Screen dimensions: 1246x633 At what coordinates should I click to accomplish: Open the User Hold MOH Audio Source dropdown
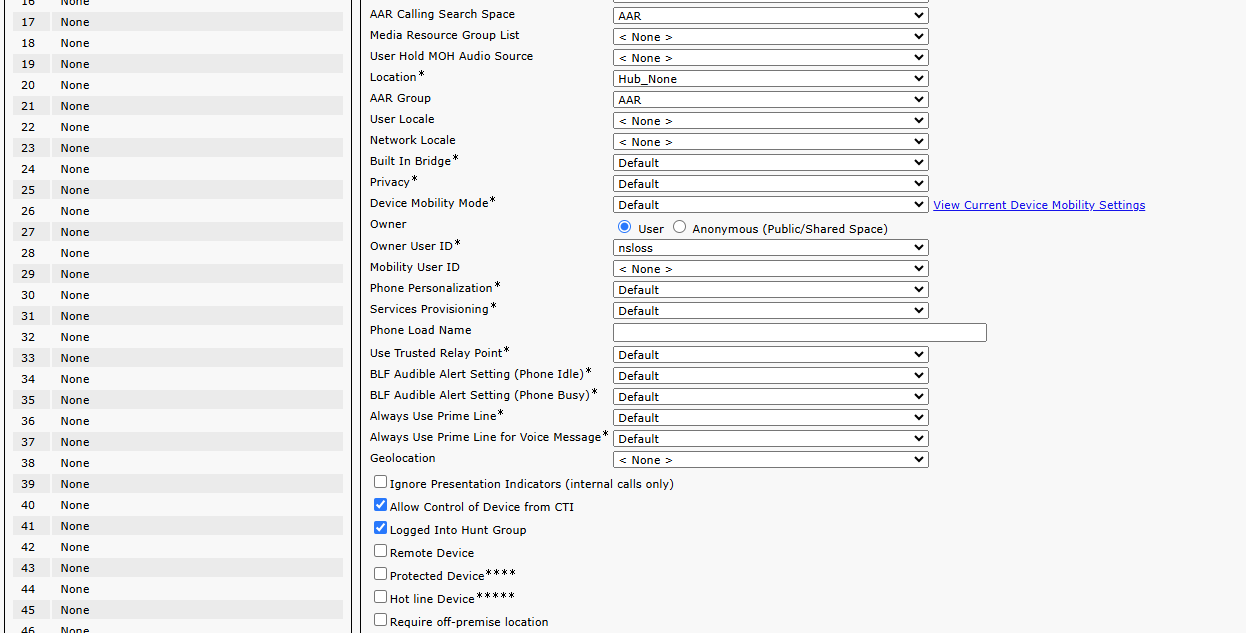[770, 57]
